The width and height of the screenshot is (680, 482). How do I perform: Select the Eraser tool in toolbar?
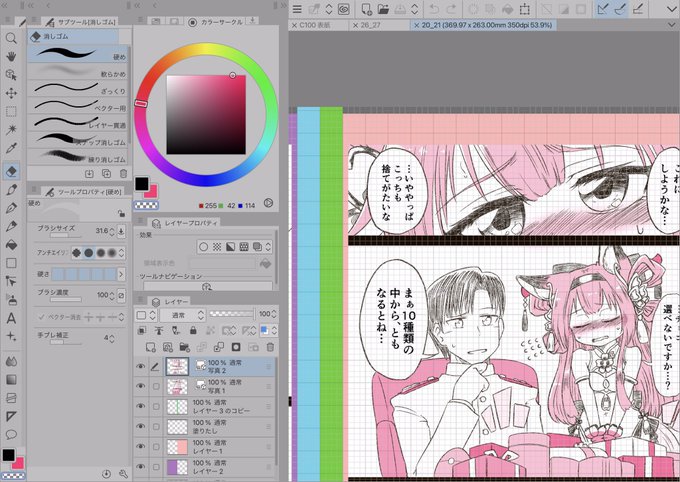coord(11,171)
